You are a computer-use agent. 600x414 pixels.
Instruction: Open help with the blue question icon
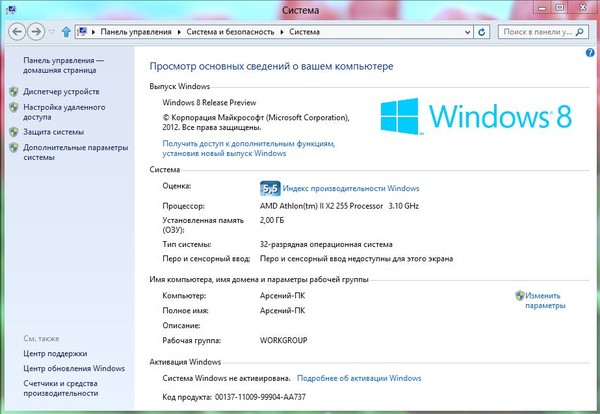590,53
